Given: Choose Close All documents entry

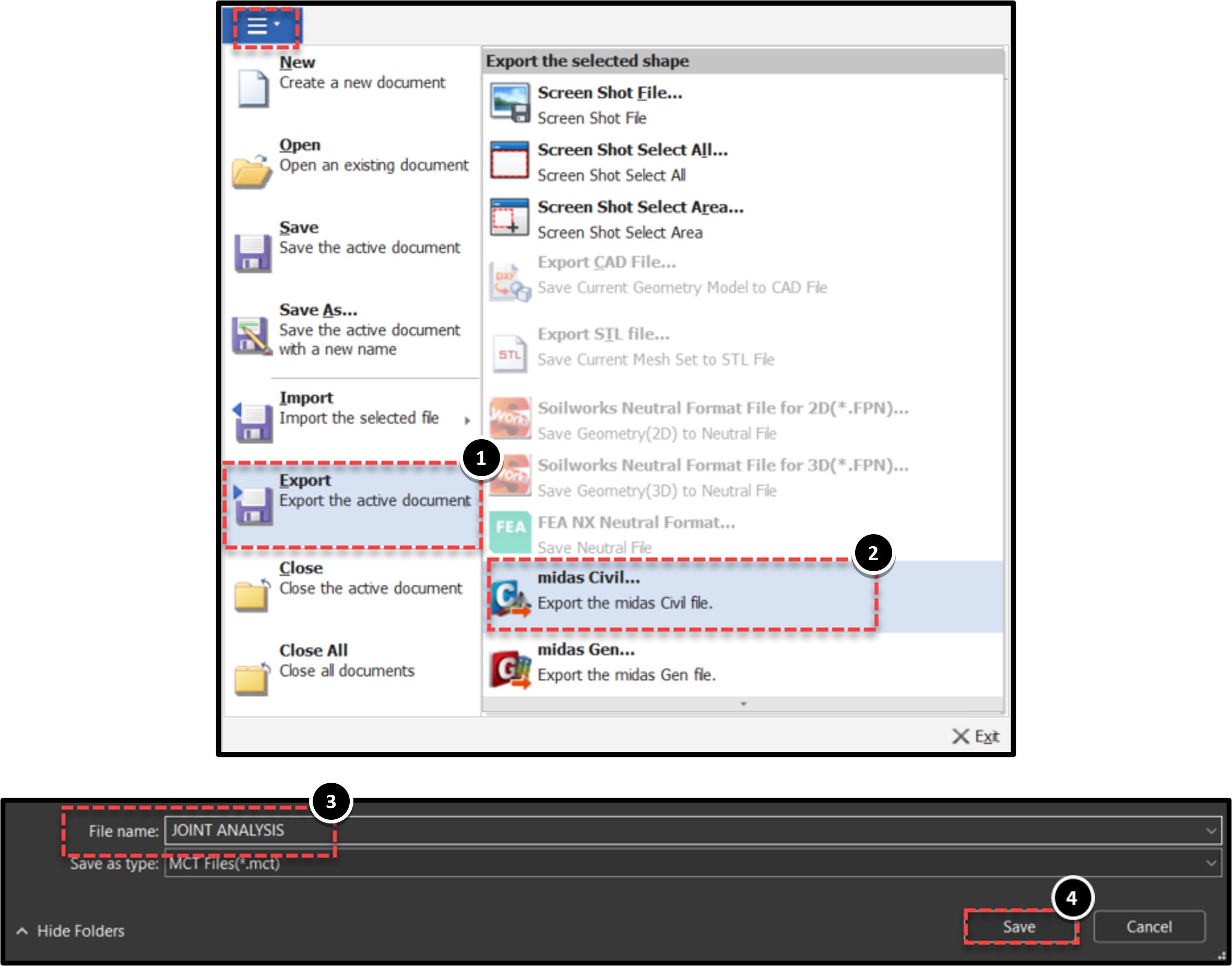Looking at the screenshot, I should click(x=352, y=669).
